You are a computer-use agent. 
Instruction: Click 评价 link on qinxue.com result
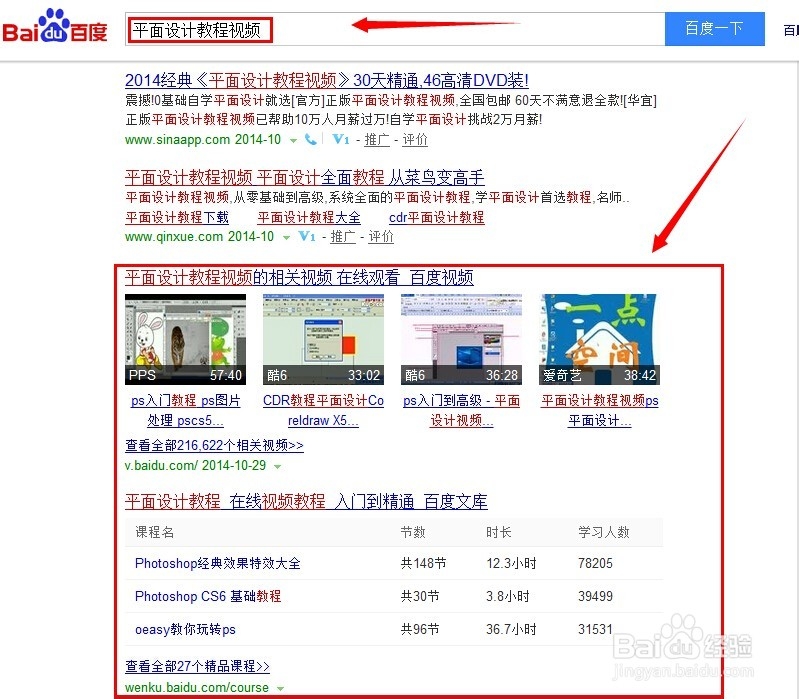(381, 236)
